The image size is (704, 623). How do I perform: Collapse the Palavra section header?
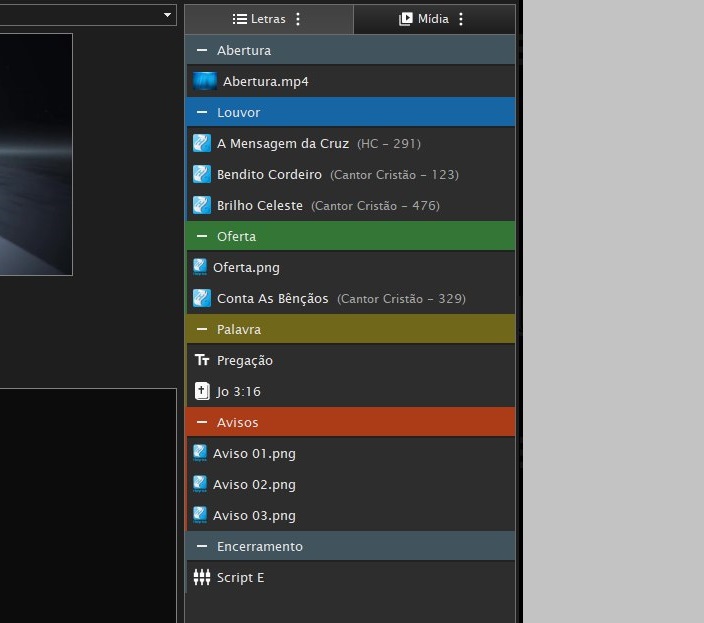click(x=202, y=329)
